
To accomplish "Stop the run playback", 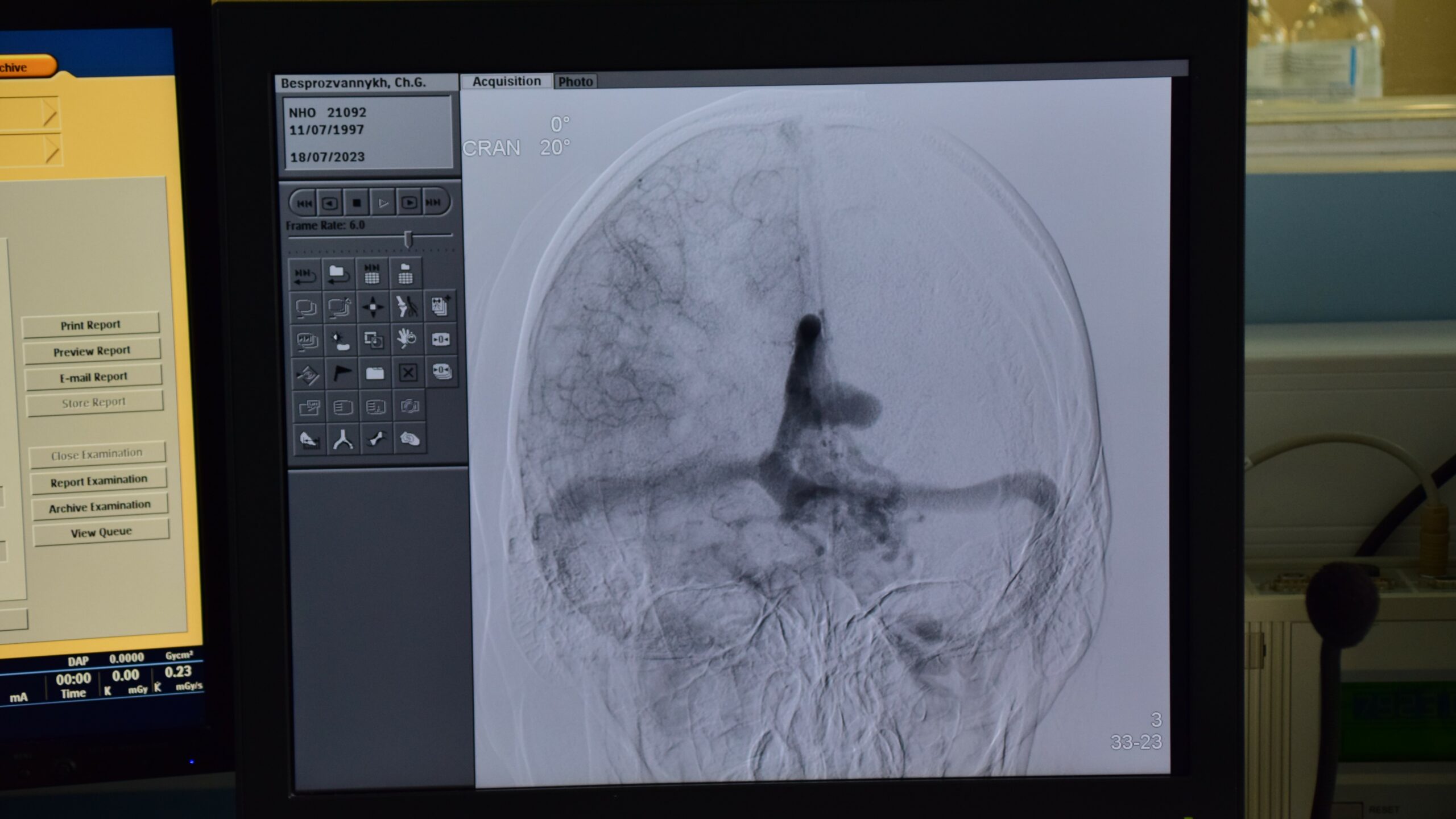I will tap(357, 203).
